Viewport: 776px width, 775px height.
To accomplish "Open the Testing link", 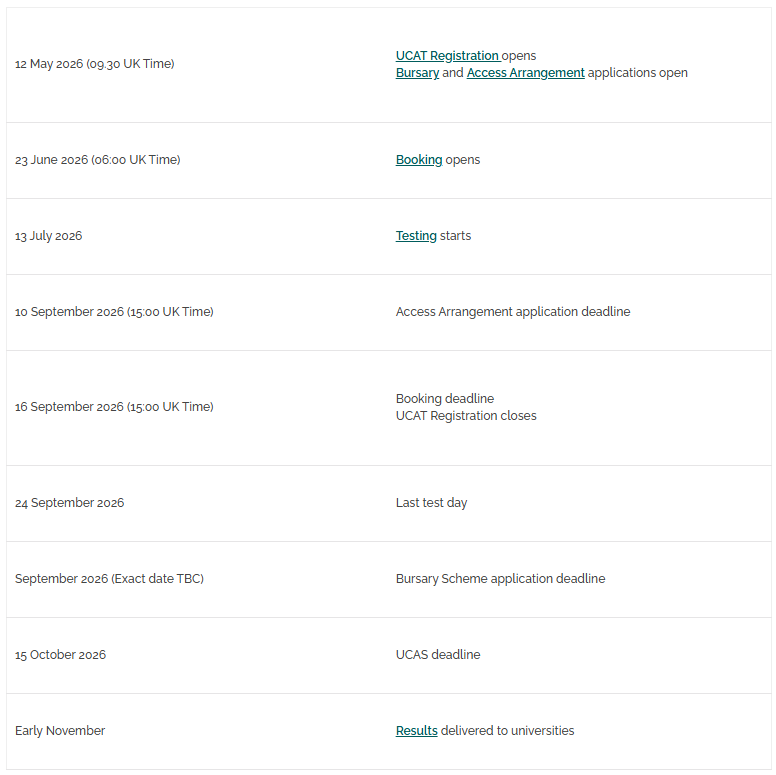I will [416, 236].
